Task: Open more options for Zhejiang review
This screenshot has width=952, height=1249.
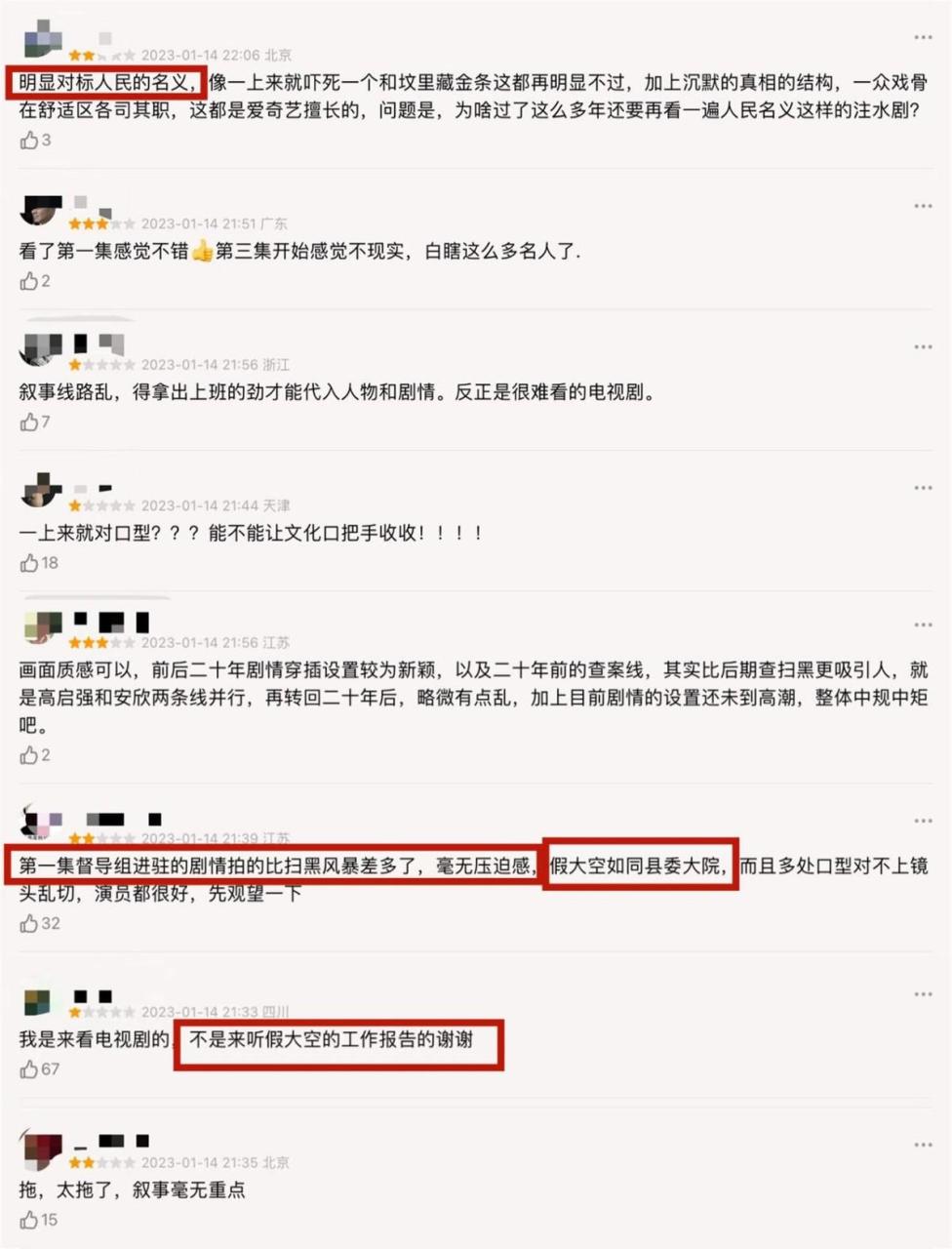Action: pos(923,347)
